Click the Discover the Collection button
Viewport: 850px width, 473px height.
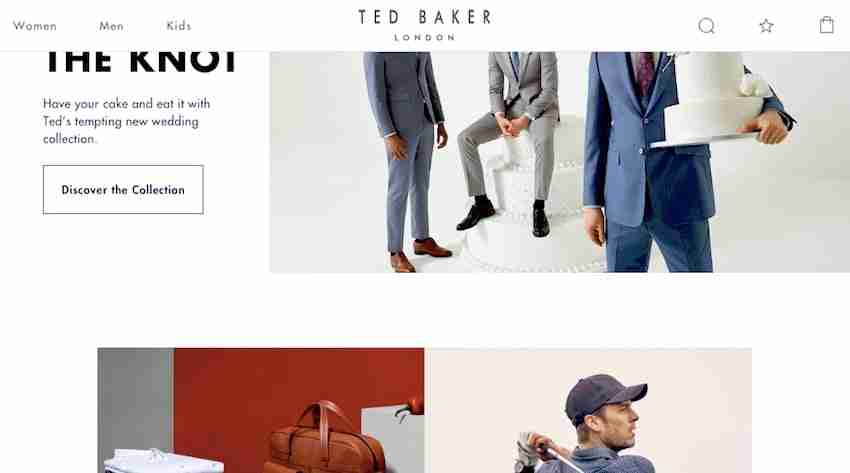pos(123,190)
